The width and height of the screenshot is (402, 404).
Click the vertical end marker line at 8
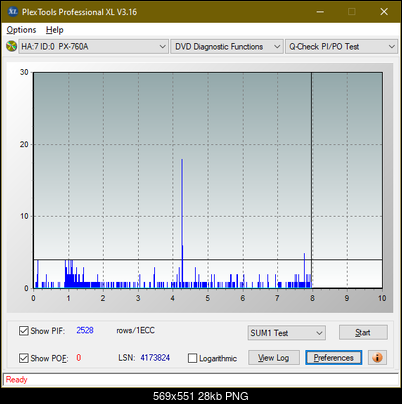312,180
